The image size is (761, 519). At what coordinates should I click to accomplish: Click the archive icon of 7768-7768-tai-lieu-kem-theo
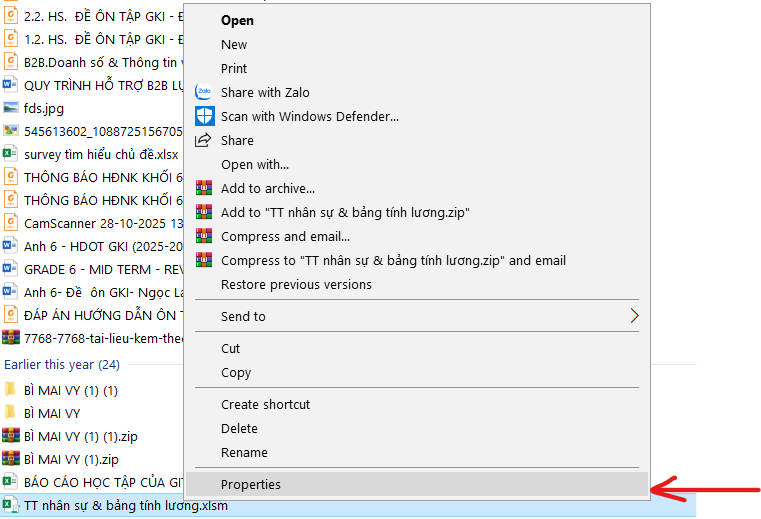11,337
